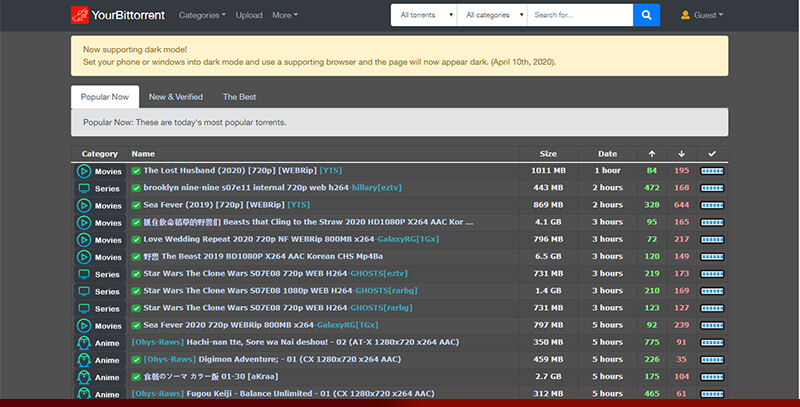Switch to The Best tab
800x407 pixels.
[x=239, y=97]
